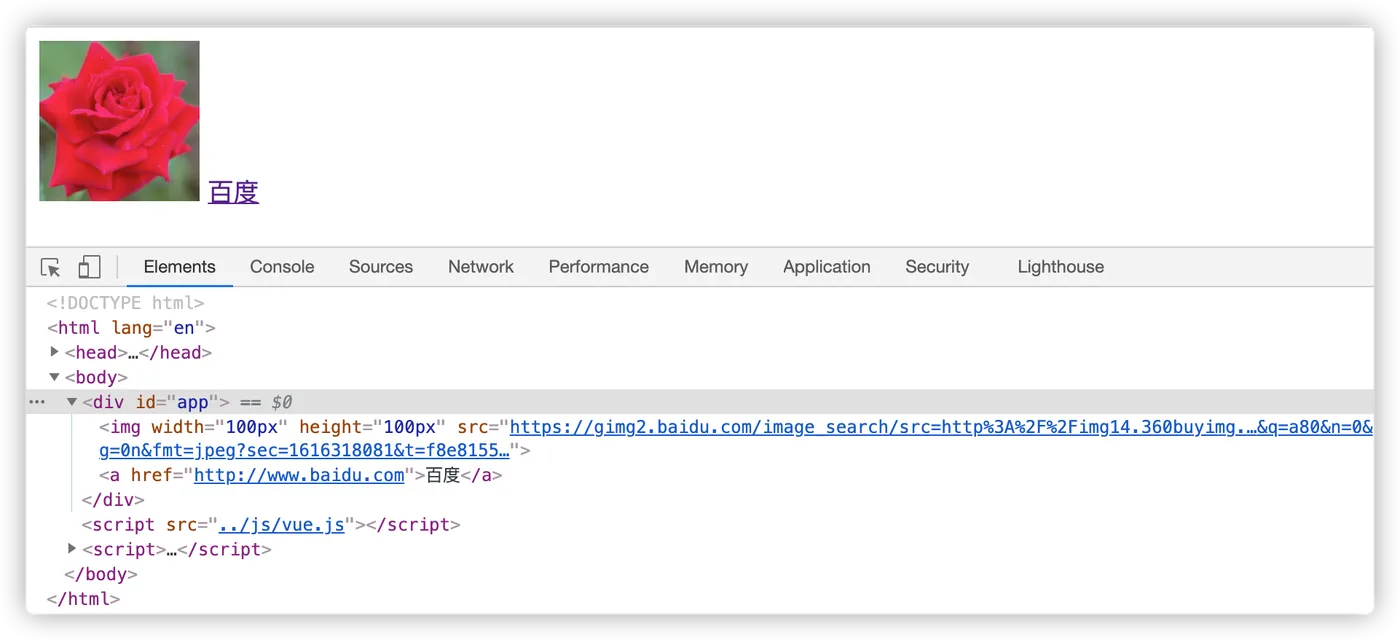Click the 百度 link on the page
This screenshot has height=640, width=1400.
(234, 192)
